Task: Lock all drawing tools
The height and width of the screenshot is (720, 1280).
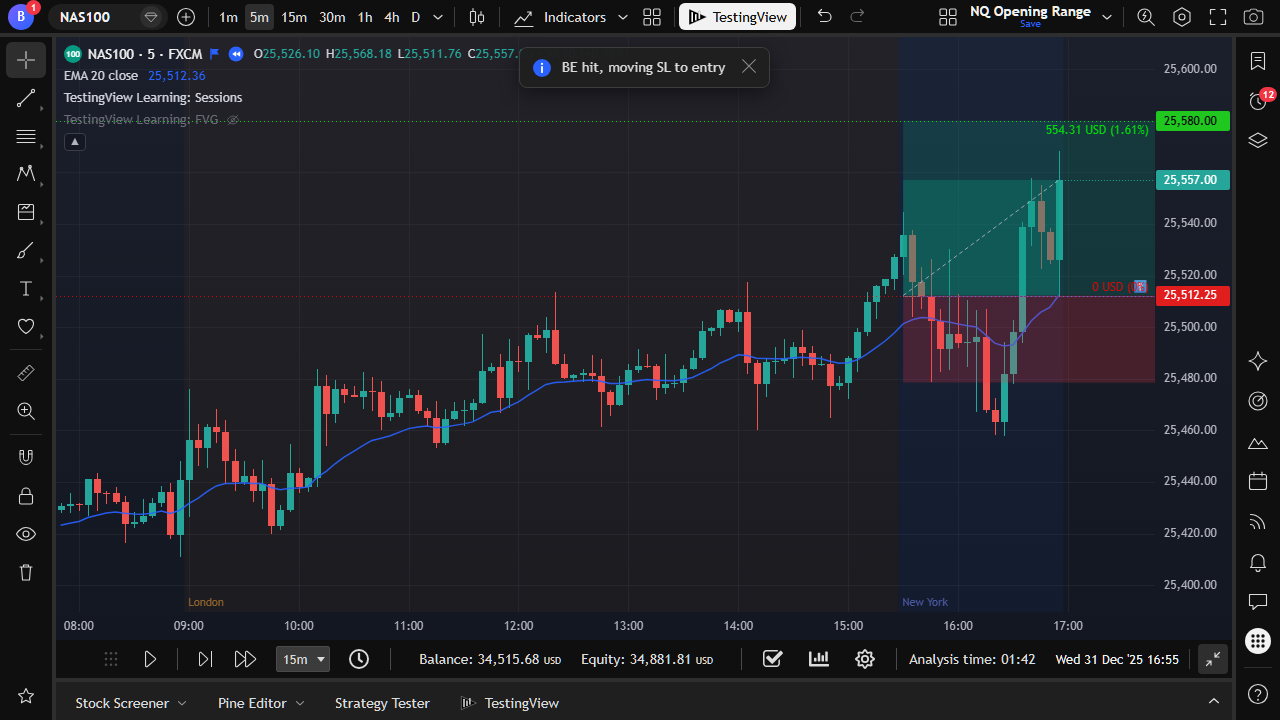Action: 26,495
